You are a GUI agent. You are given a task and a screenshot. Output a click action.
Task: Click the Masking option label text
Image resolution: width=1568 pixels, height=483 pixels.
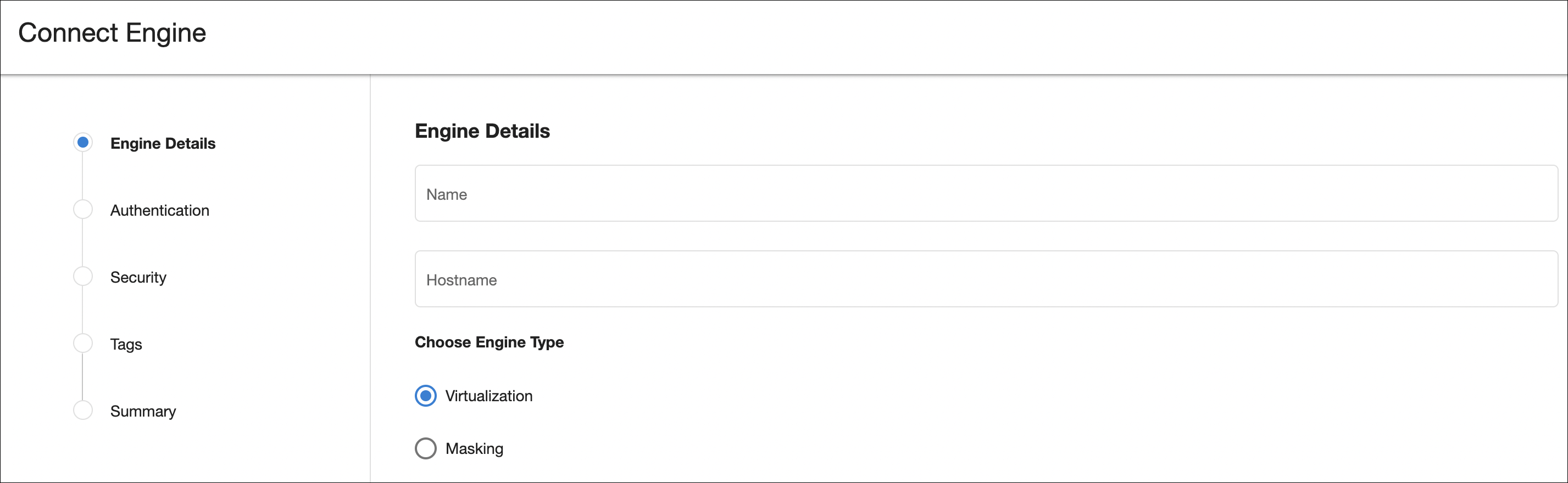[x=474, y=448]
